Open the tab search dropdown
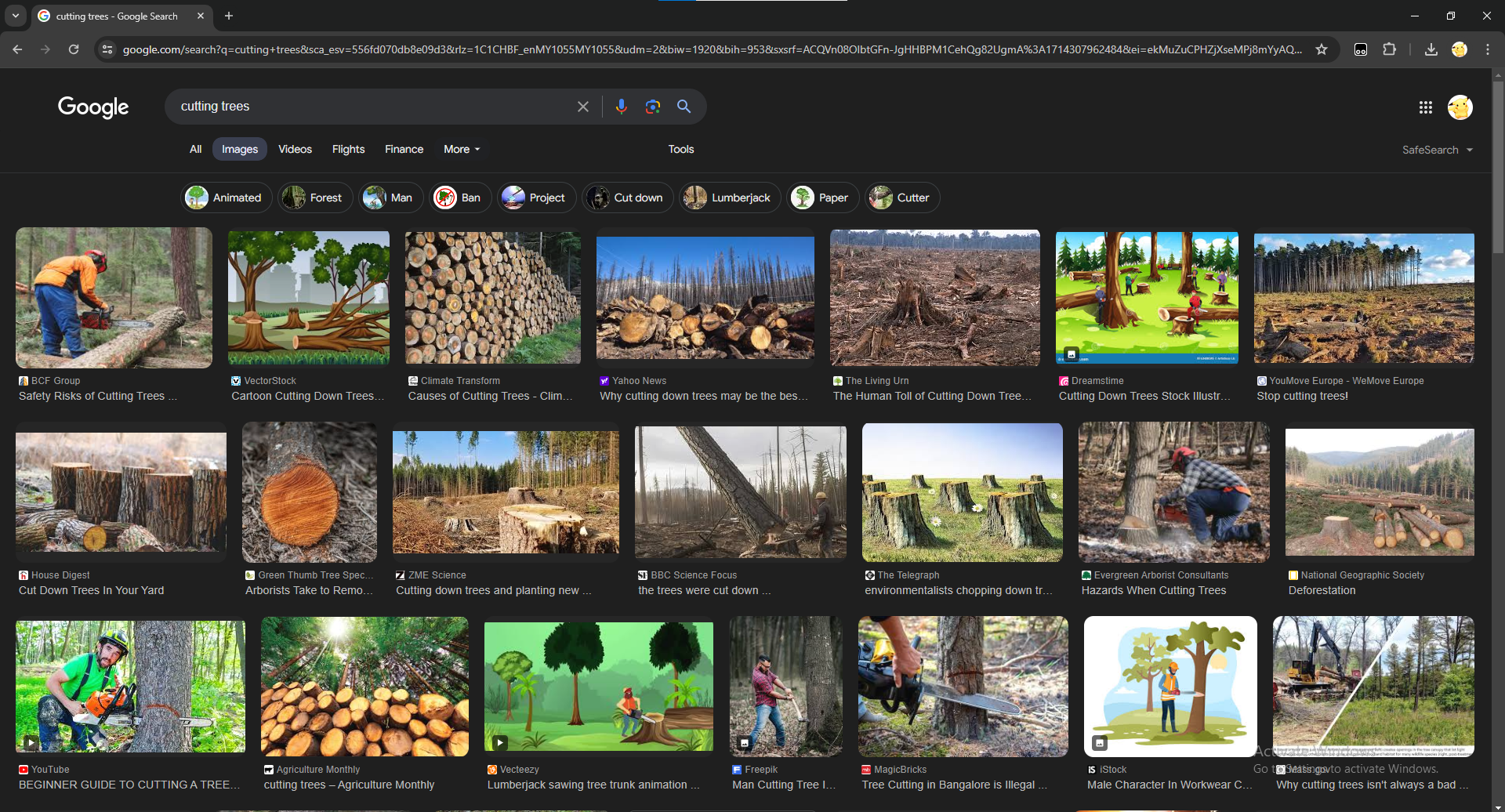 [16, 16]
